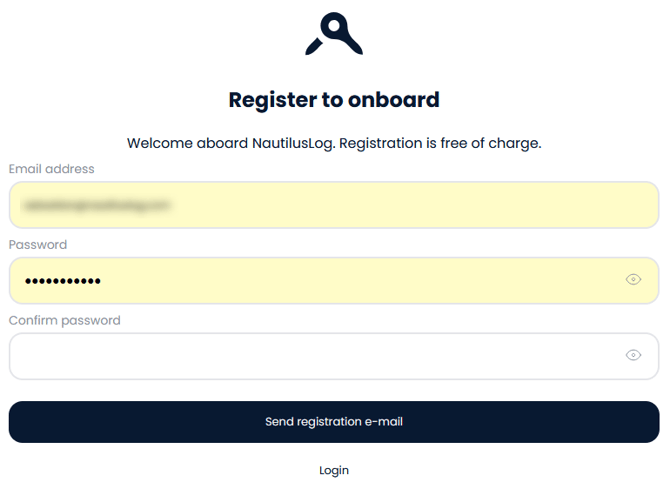Click the masked dots in Password field
This screenshot has height=489, width=670.
[62, 281]
